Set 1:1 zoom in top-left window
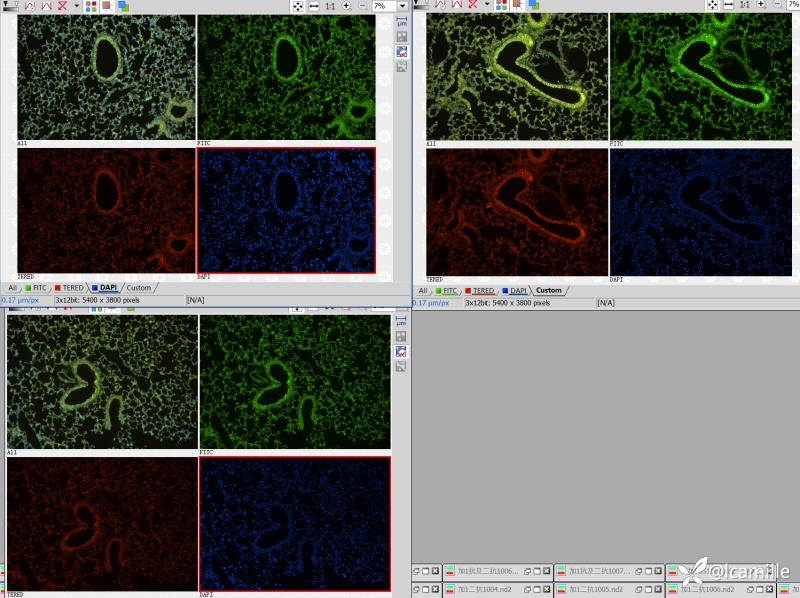This screenshot has width=800, height=598. [330, 6]
